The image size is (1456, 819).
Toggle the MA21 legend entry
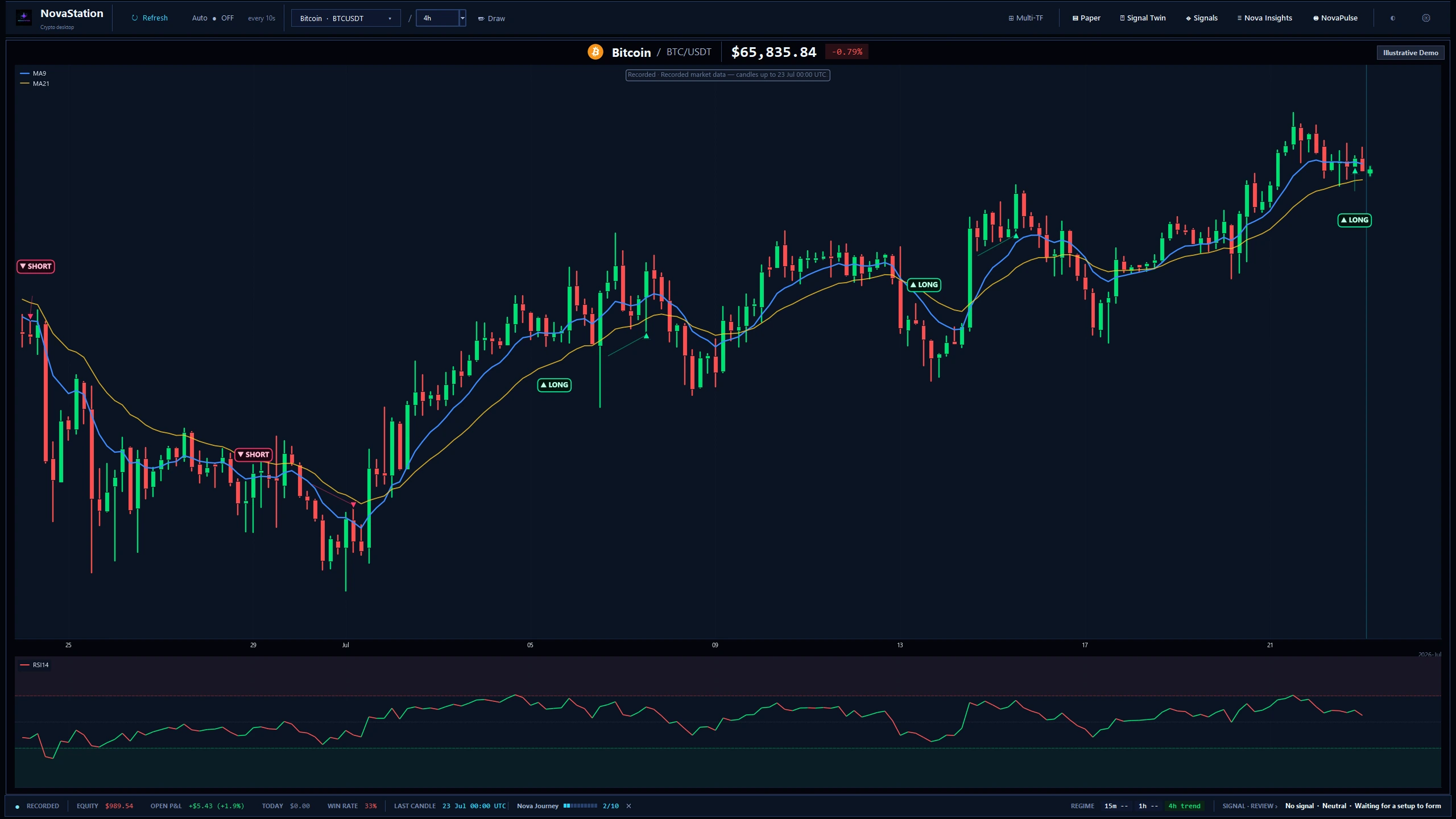tap(34, 84)
